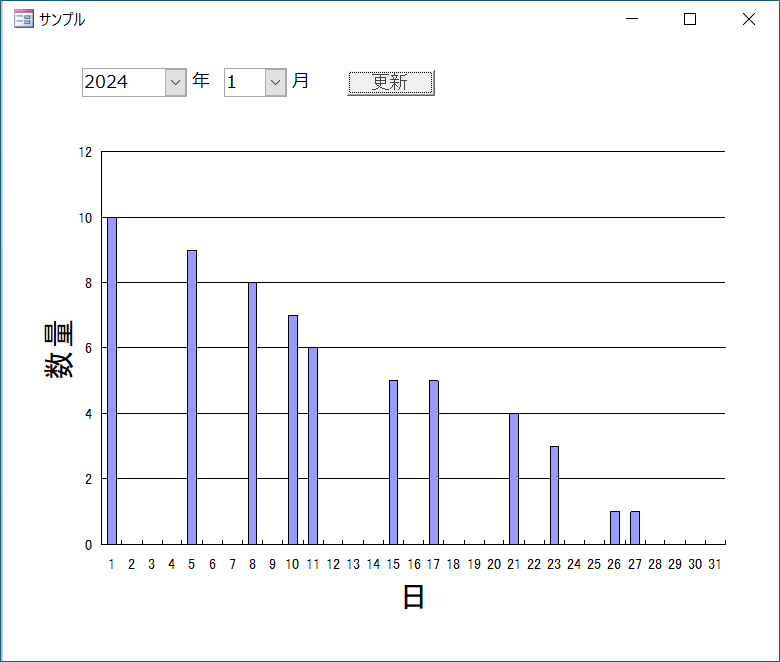Click the 8 label on the vertical axis
The image size is (780, 662).
pos(89,283)
